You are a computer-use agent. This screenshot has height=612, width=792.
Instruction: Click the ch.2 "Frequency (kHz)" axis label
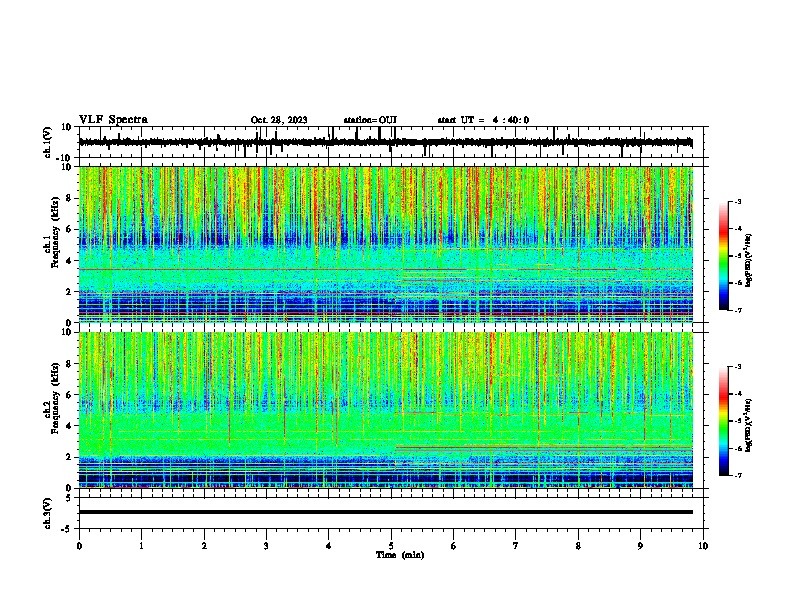click(x=54, y=398)
